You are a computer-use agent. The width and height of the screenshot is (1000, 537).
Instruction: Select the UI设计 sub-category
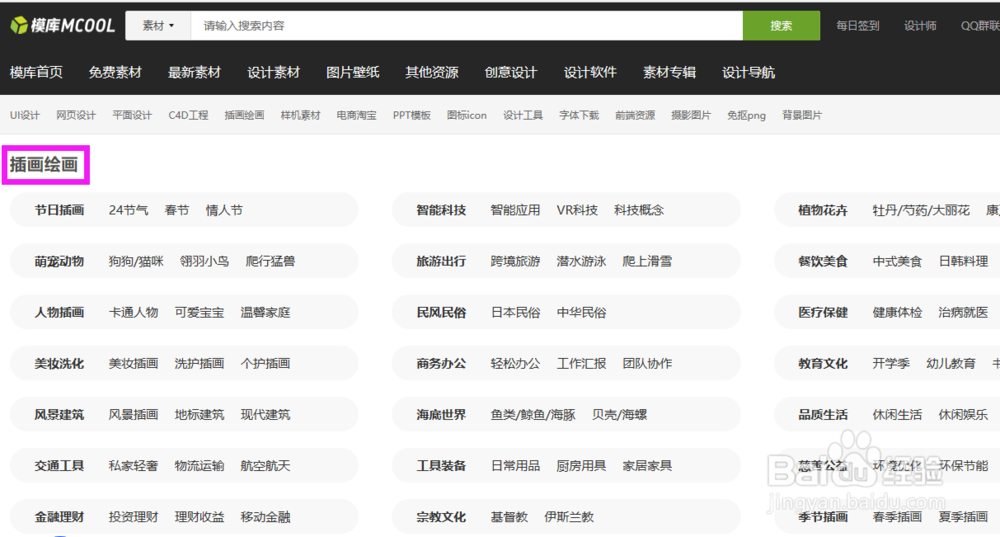point(25,115)
